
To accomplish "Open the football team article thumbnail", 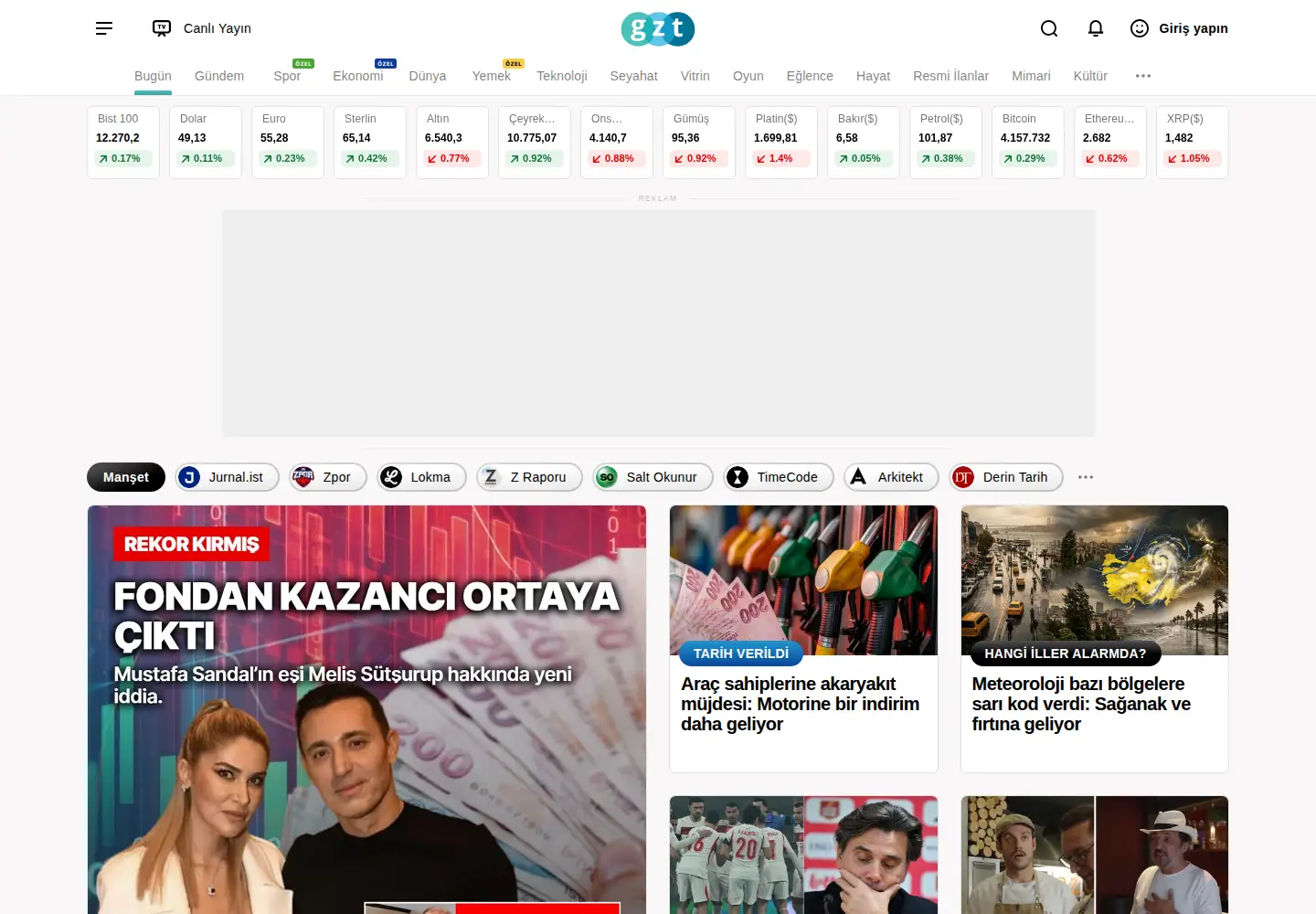I will pos(803,855).
